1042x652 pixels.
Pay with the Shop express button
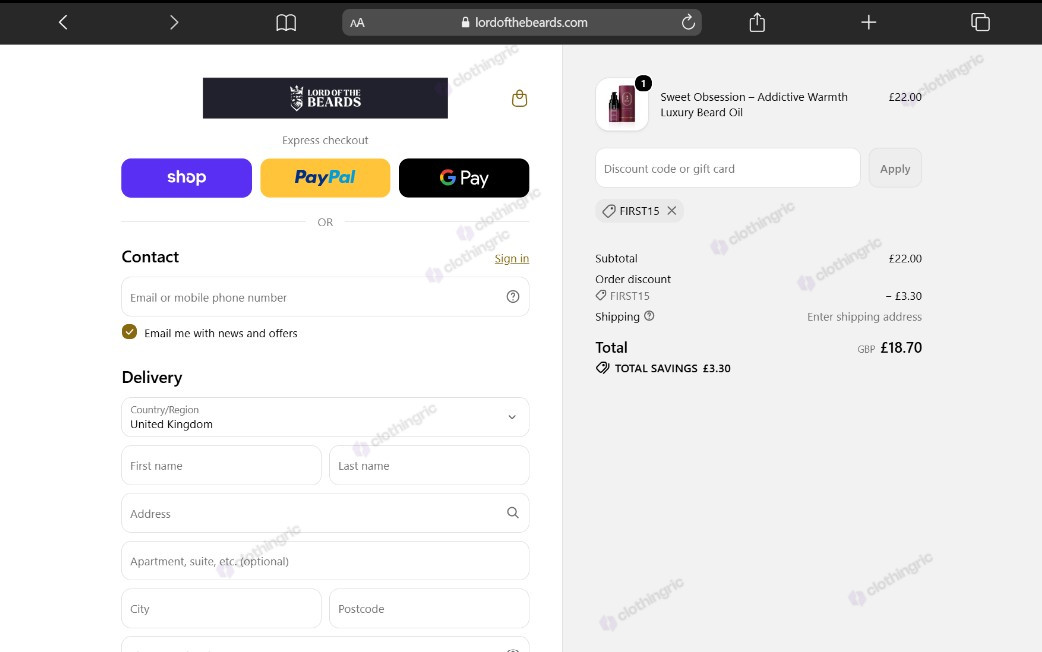pos(186,177)
